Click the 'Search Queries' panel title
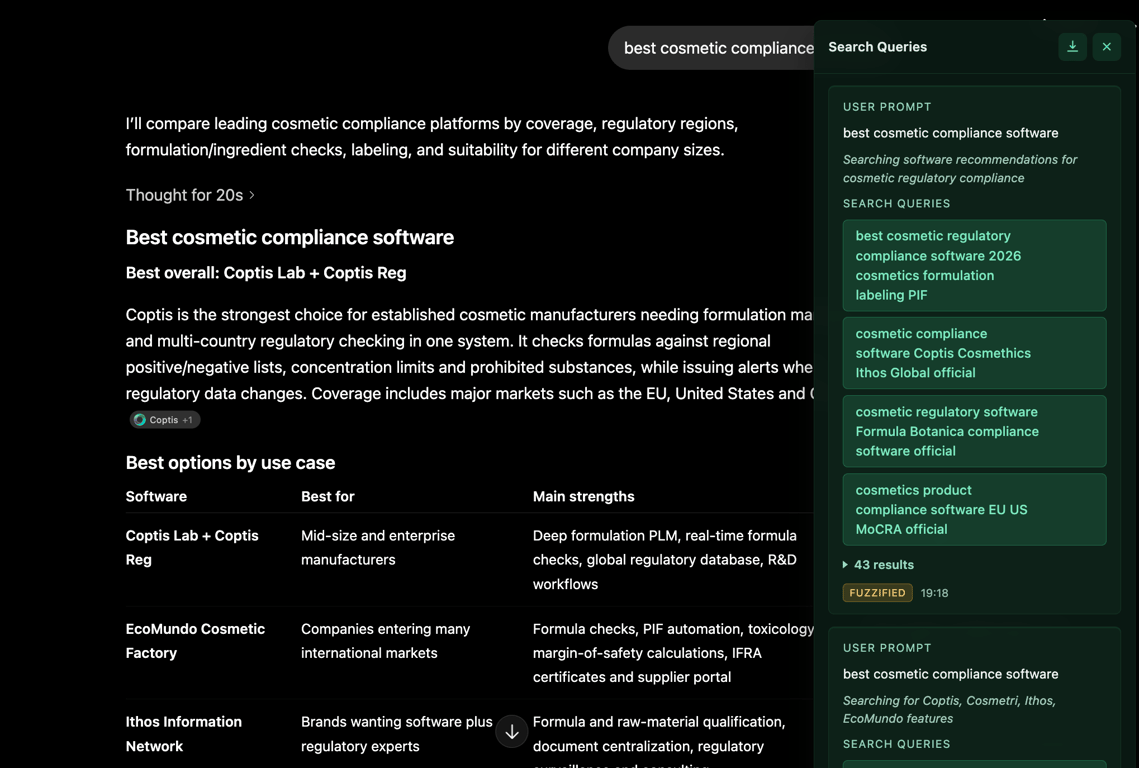Screen dimensions: 1139x768 (x=877, y=47)
